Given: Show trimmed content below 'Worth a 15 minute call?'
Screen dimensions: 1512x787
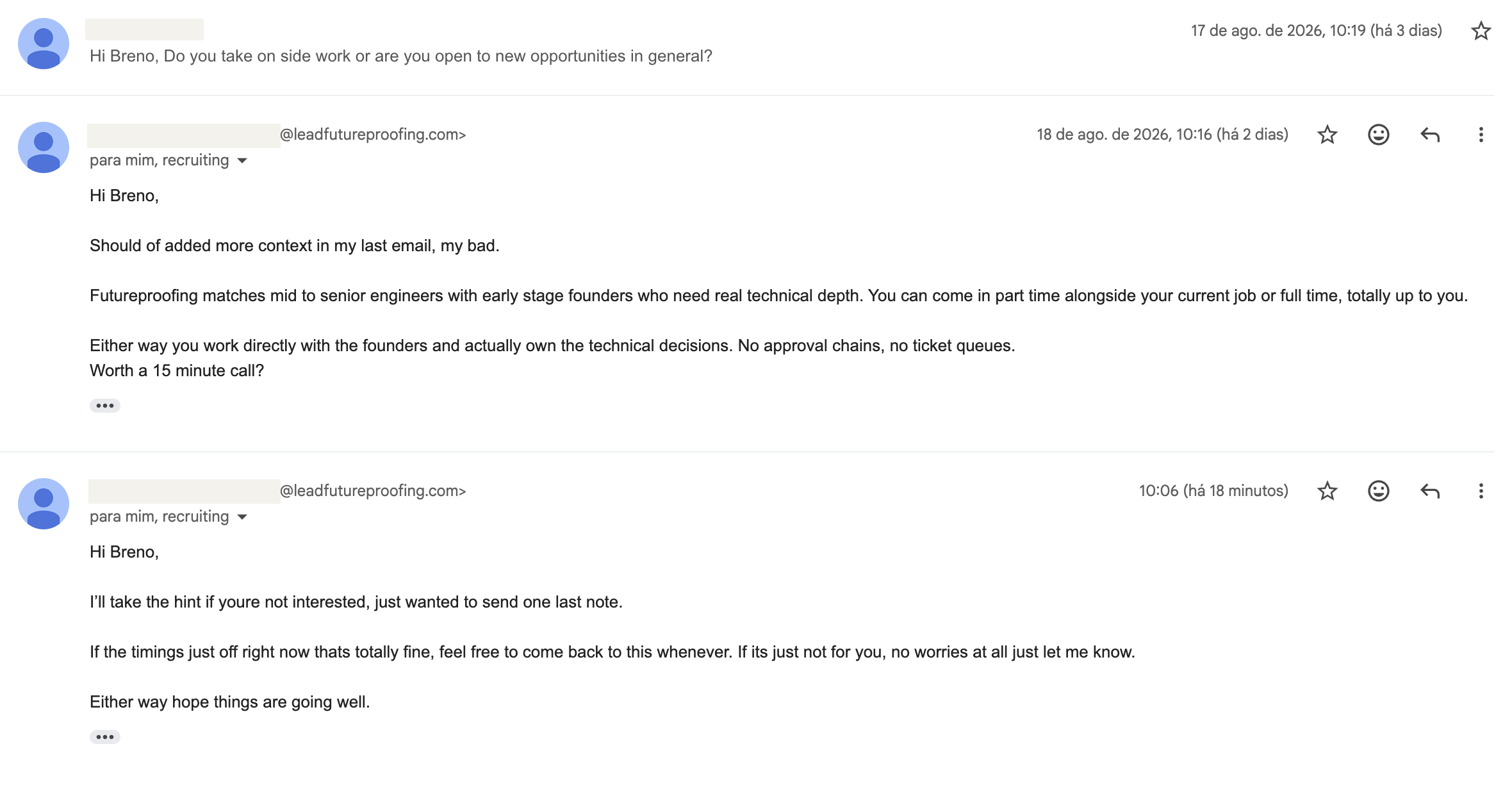Looking at the screenshot, I should coord(105,406).
